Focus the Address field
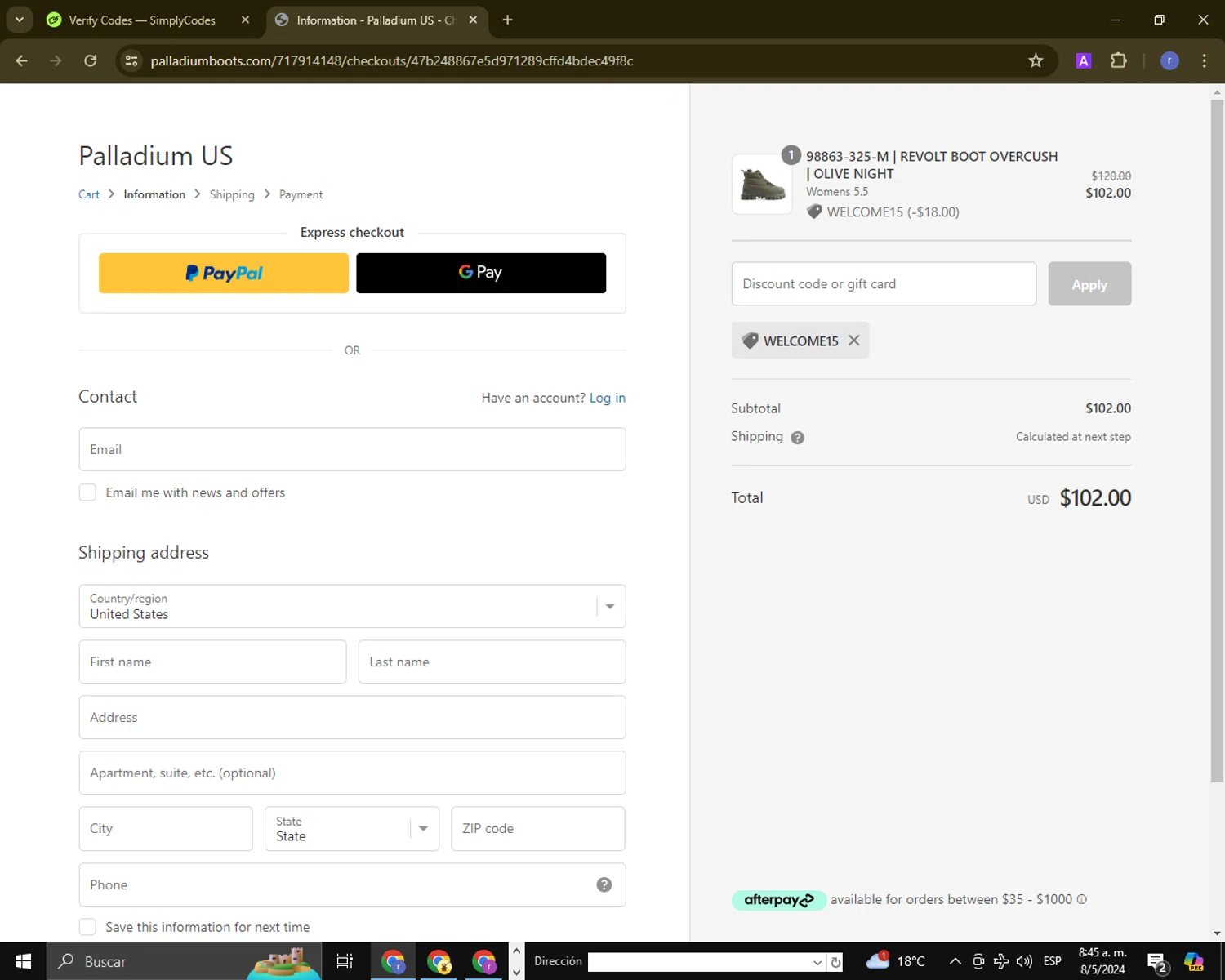Viewport: 1225px width, 980px height. (x=352, y=717)
